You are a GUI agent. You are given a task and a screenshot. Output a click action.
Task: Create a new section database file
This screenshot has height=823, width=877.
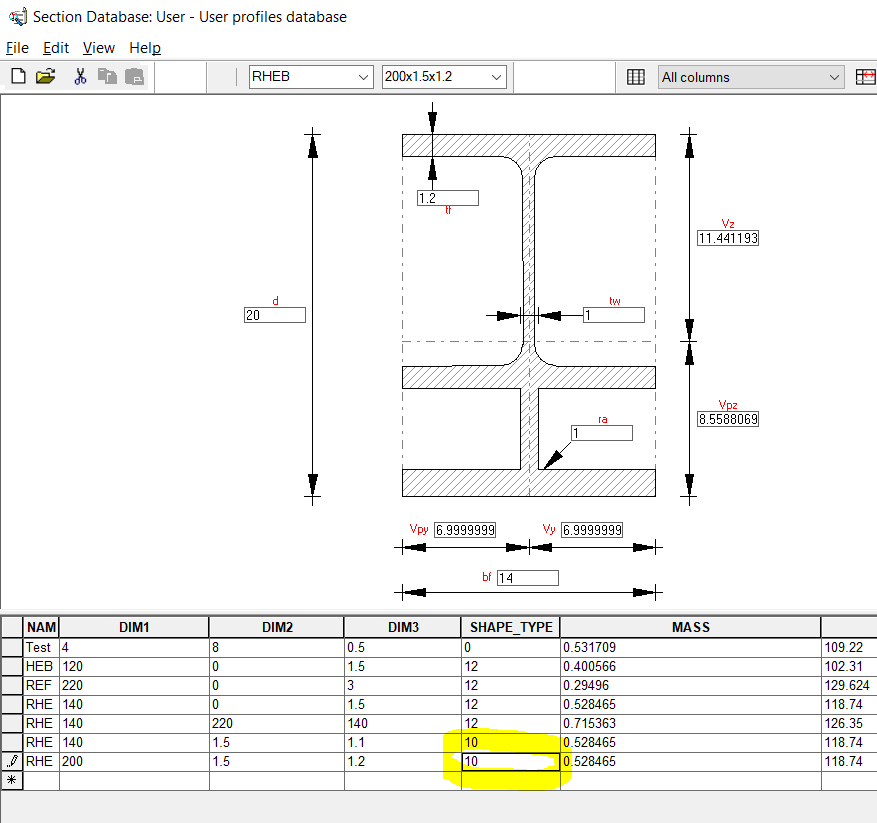[x=17, y=76]
